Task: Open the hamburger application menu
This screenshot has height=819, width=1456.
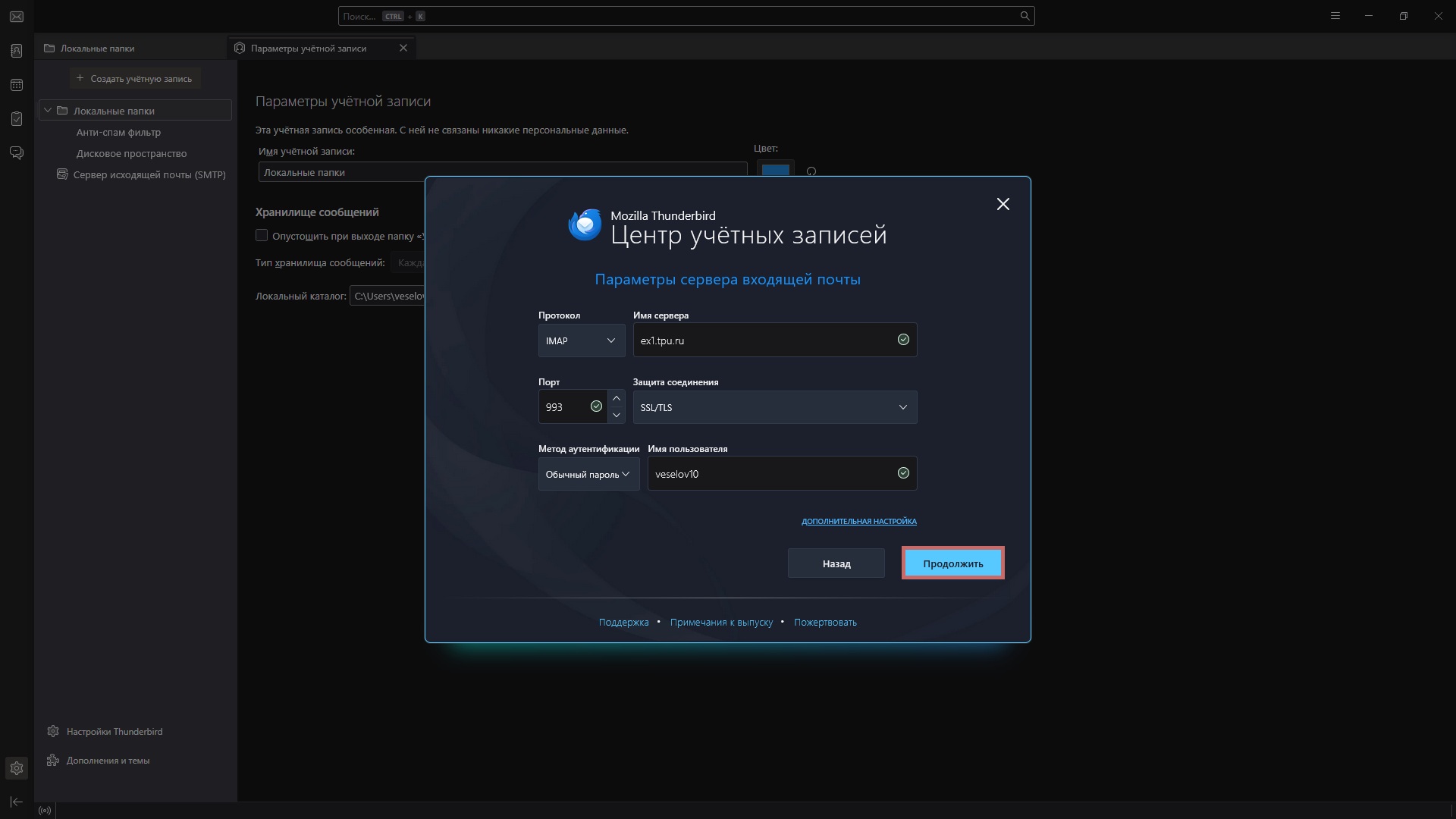Action: (1335, 16)
